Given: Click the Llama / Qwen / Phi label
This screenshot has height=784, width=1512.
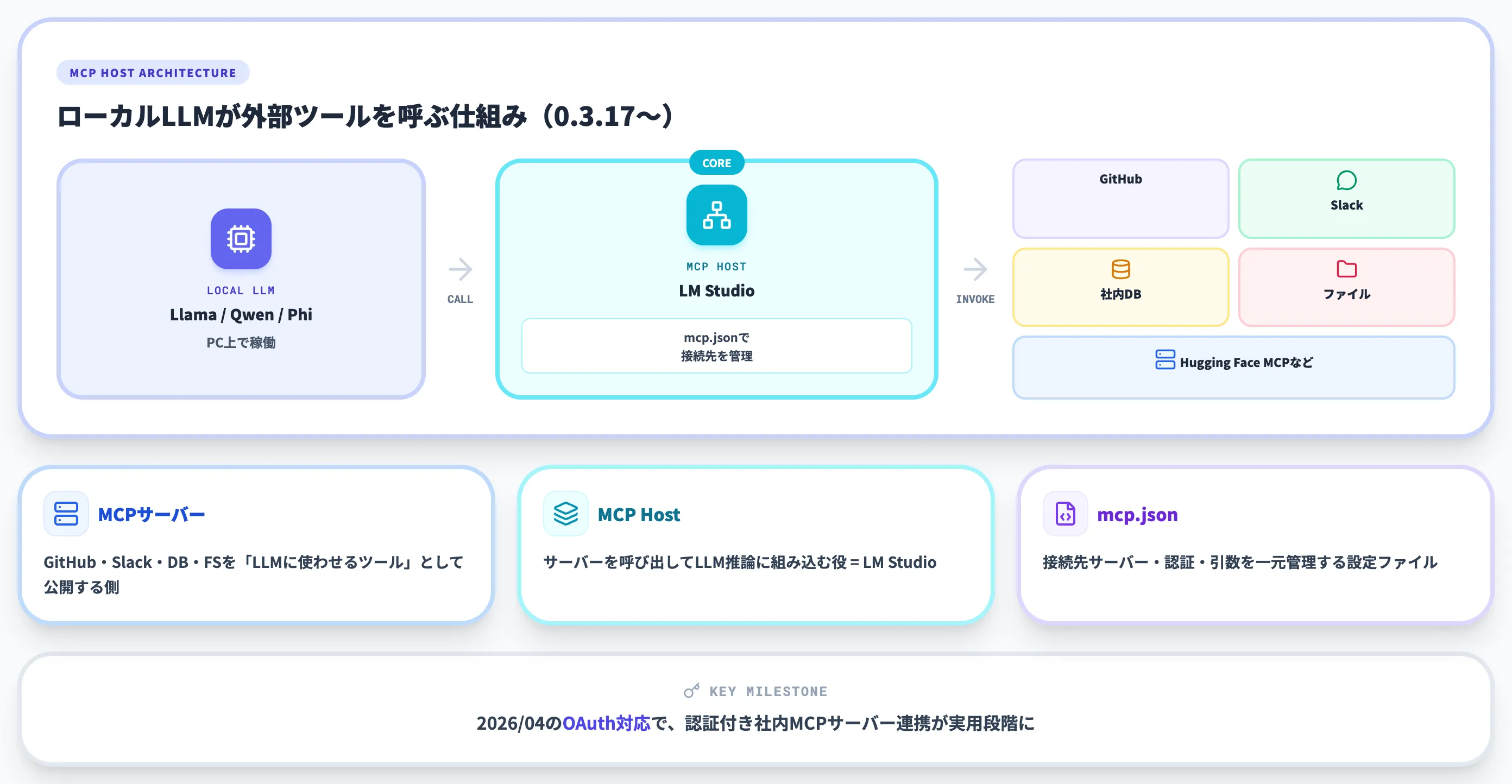Looking at the screenshot, I should (241, 314).
